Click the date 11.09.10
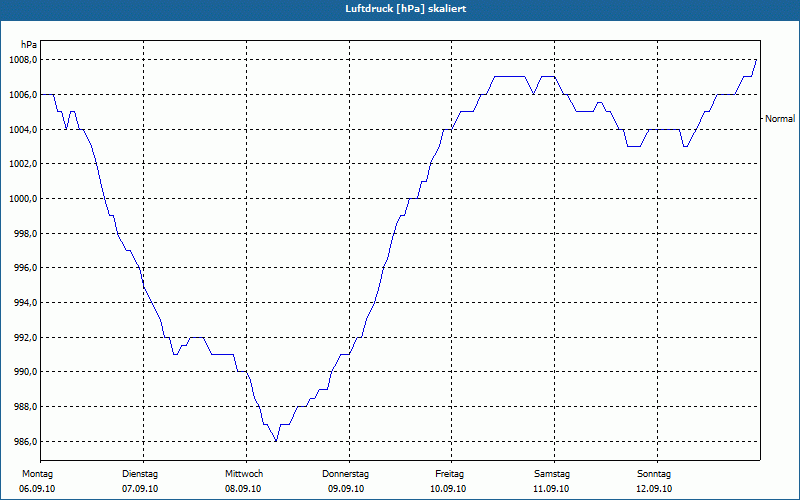800x500 pixels. click(x=551, y=489)
